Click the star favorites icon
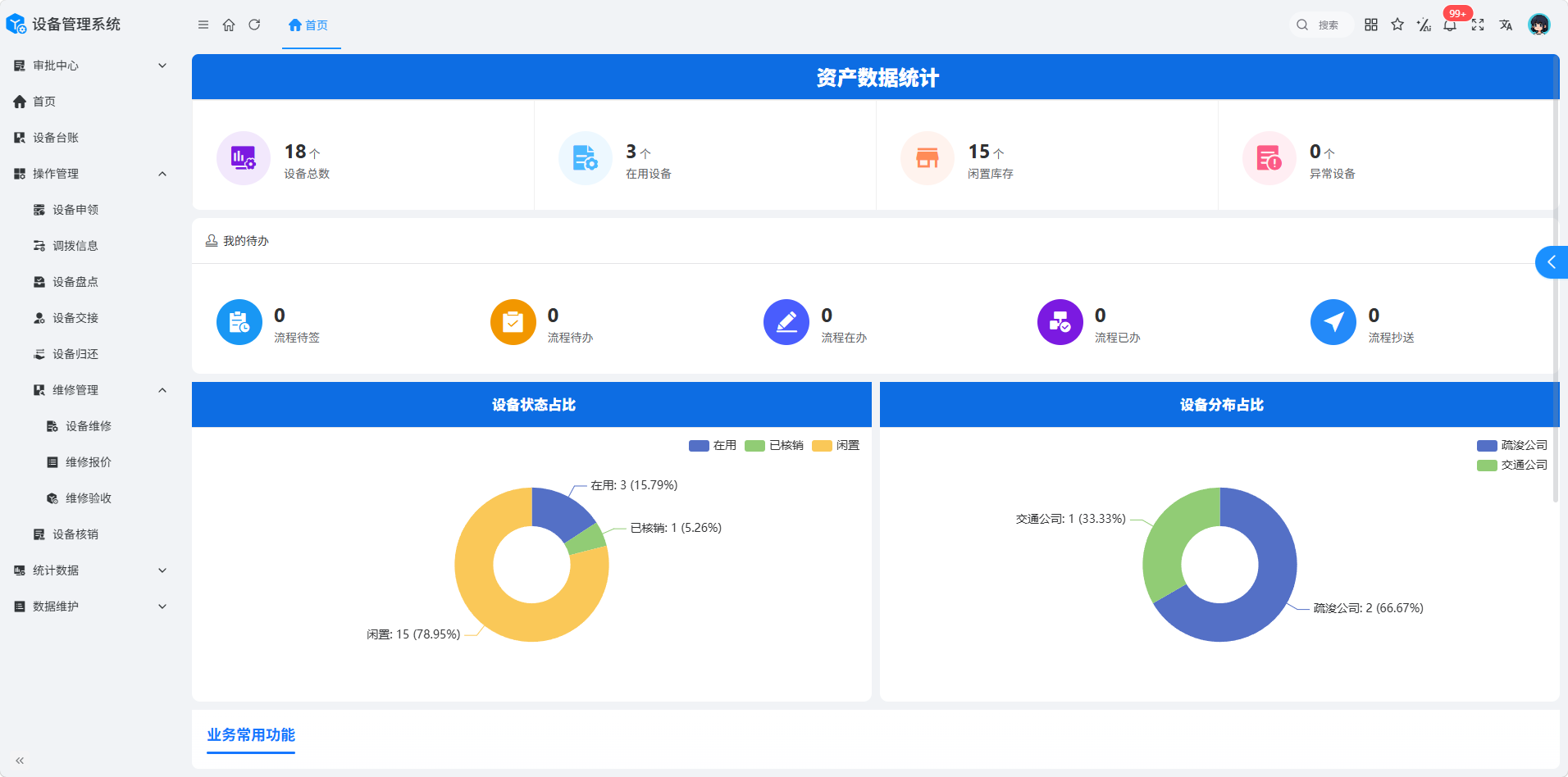 click(1397, 25)
